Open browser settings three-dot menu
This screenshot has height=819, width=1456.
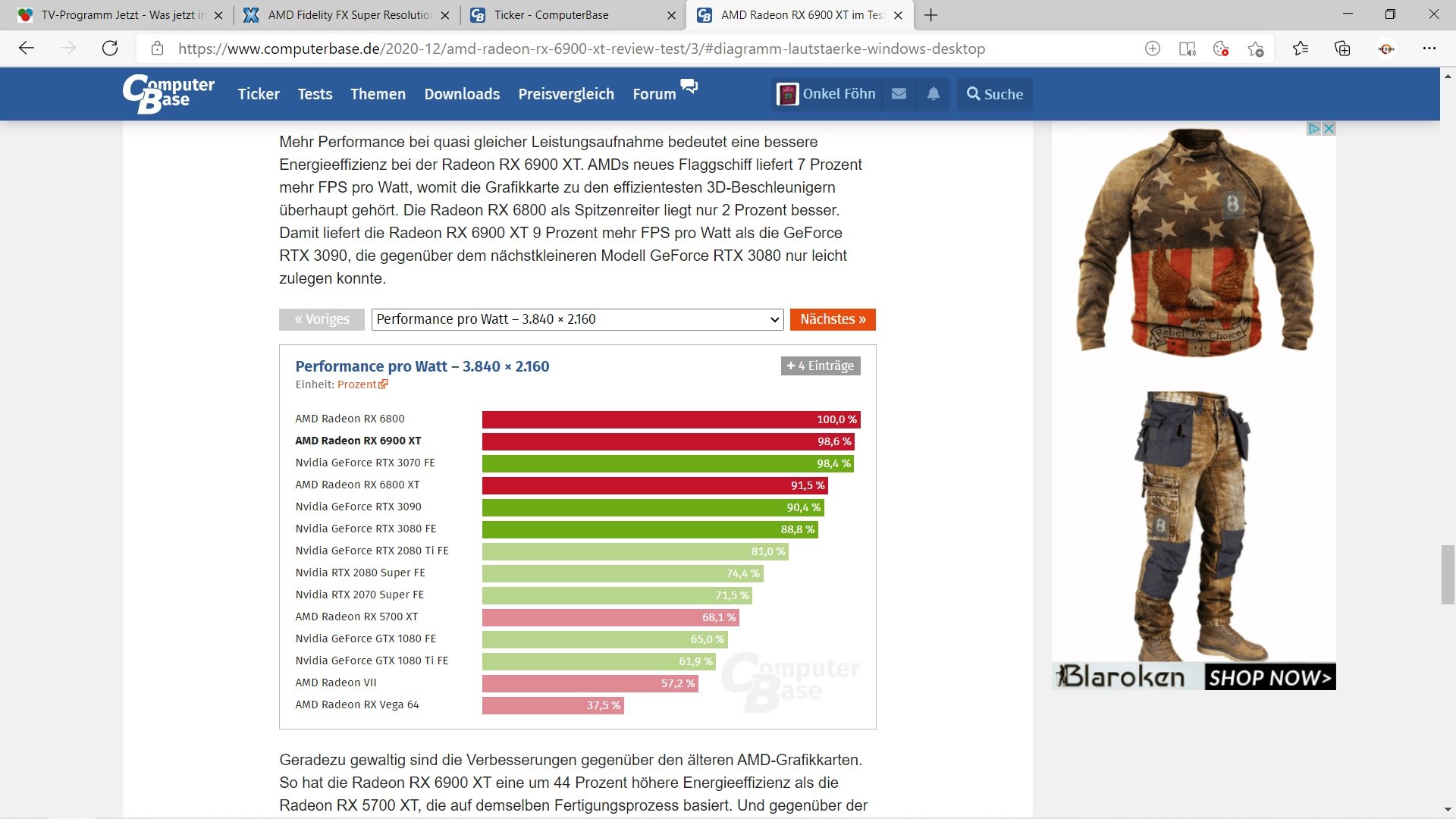pos(1429,49)
